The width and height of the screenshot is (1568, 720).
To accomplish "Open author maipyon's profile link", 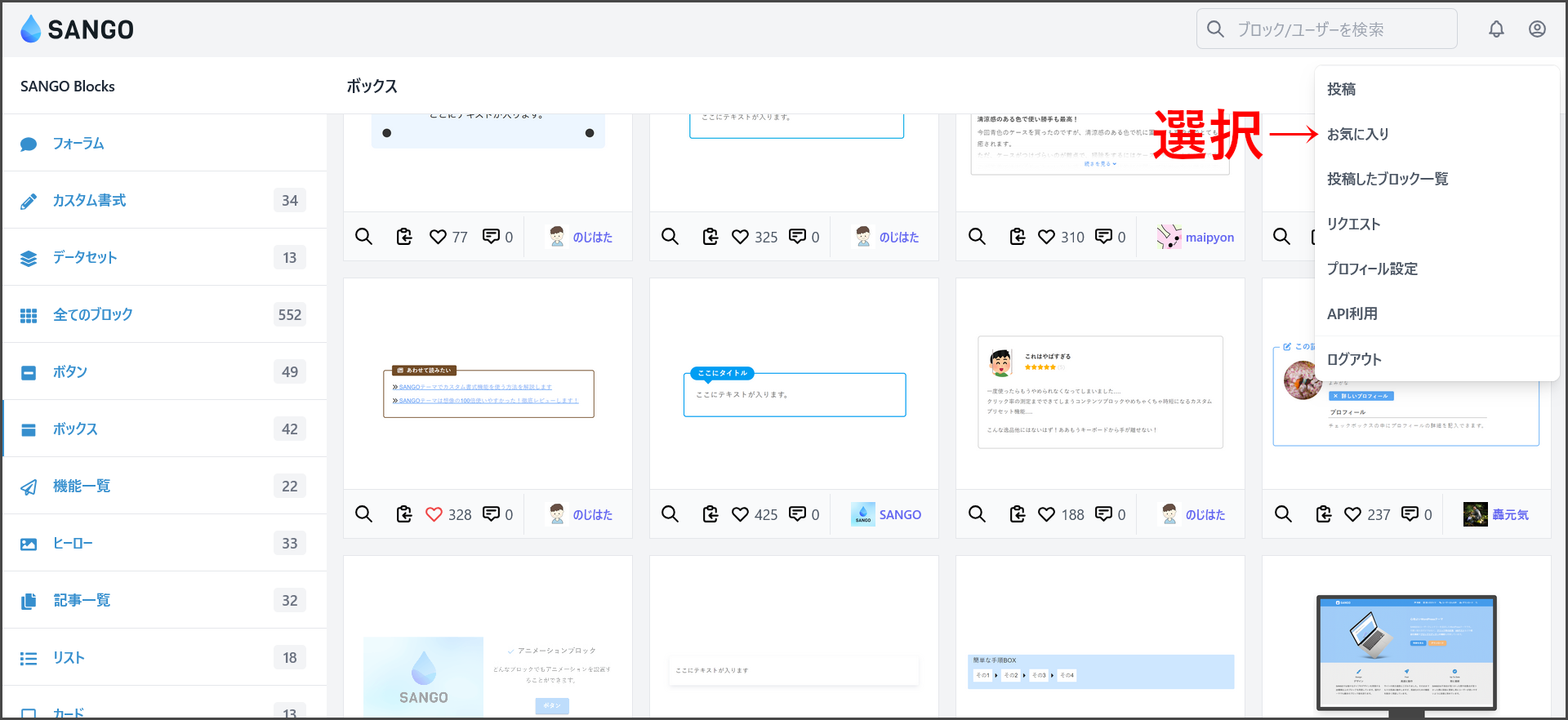I will [1209, 238].
